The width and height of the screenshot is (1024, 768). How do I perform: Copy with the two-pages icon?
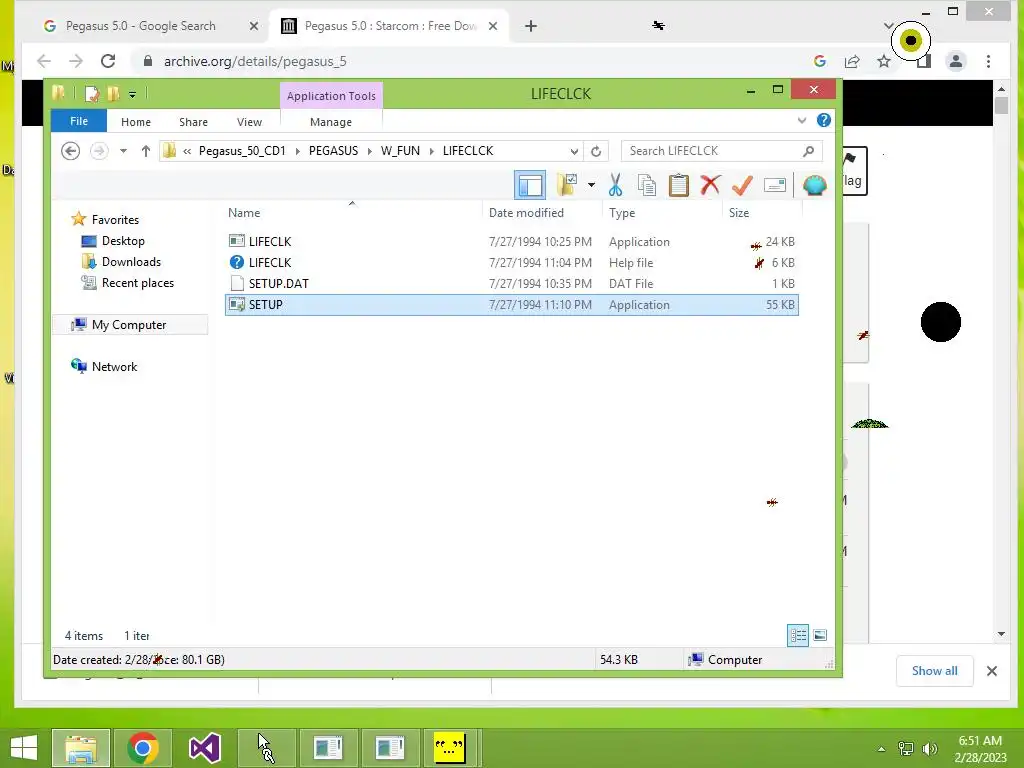[647, 185]
